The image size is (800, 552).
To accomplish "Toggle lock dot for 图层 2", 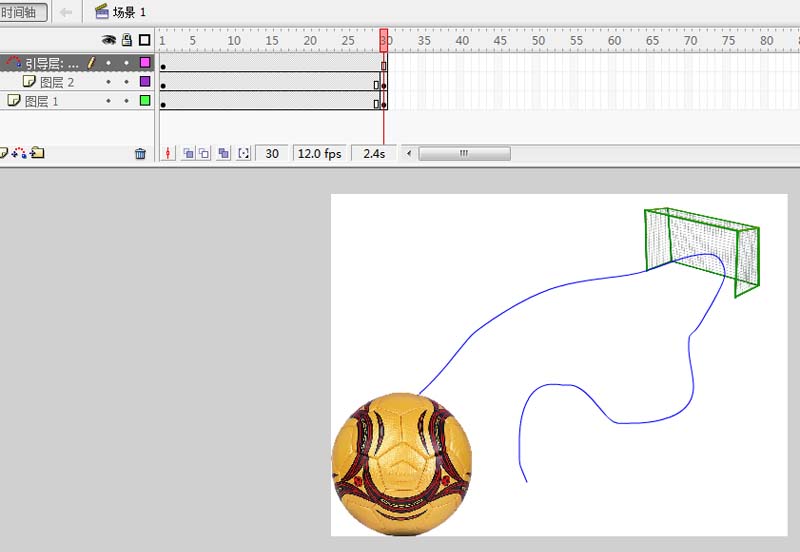I will [x=127, y=82].
